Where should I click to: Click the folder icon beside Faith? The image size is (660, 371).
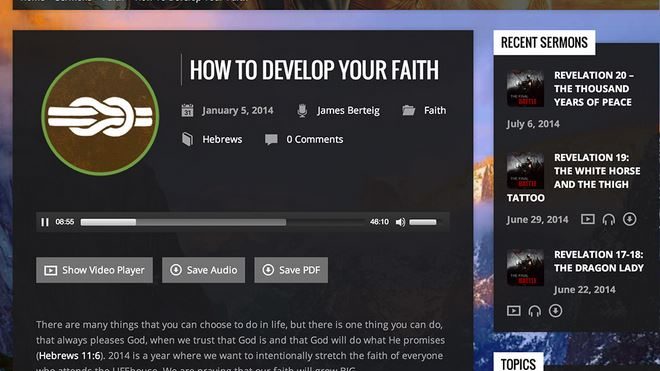(x=408, y=110)
